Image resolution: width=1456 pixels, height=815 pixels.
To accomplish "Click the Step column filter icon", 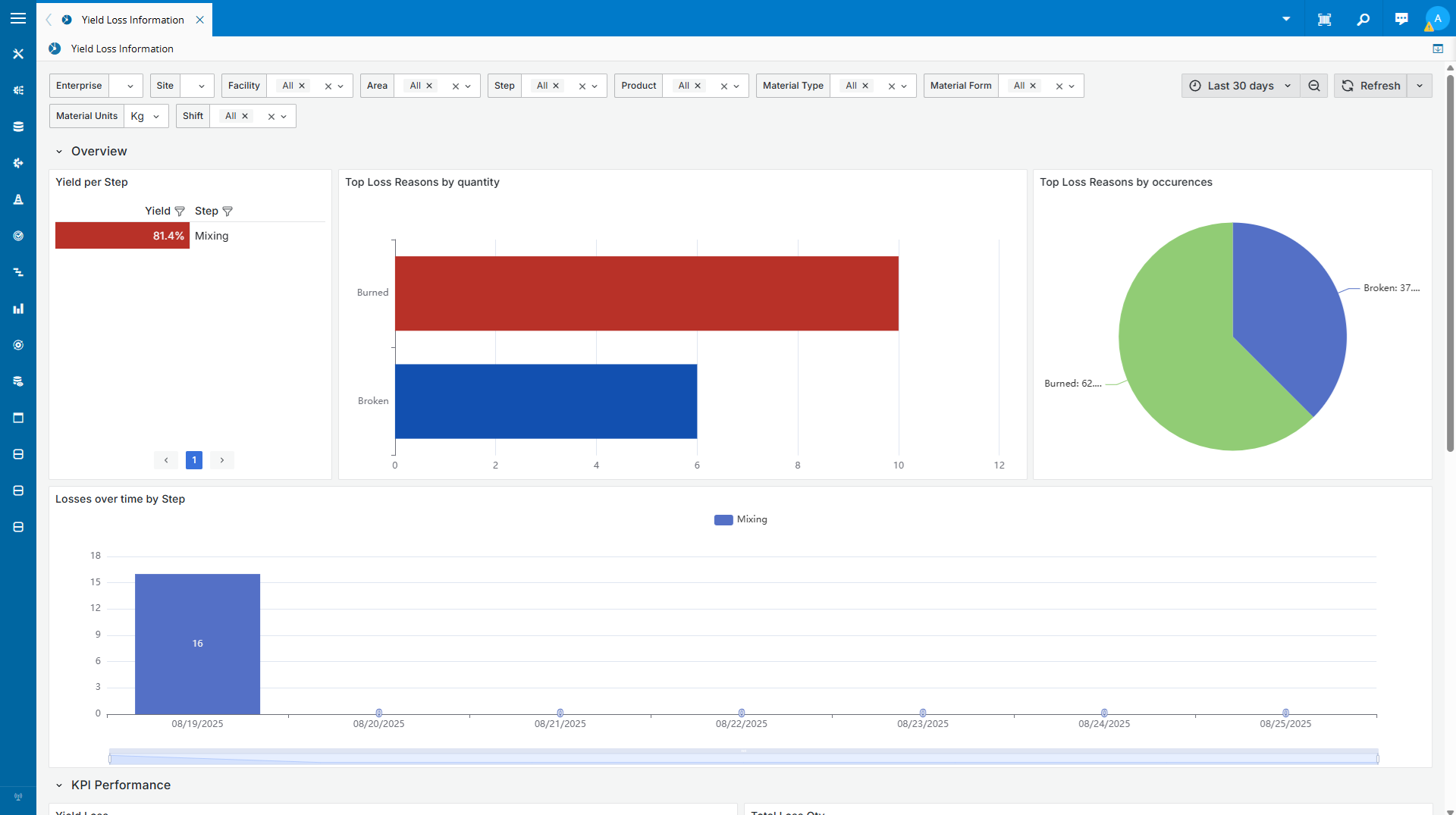I will pos(227,212).
